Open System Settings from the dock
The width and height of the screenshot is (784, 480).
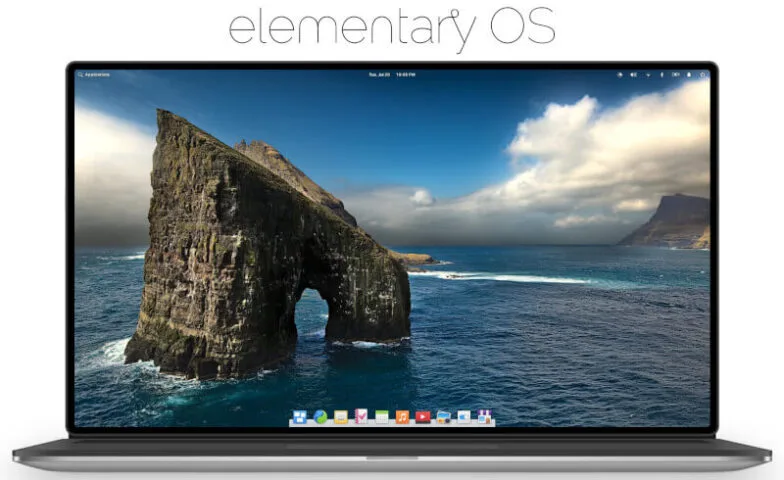pos(464,416)
